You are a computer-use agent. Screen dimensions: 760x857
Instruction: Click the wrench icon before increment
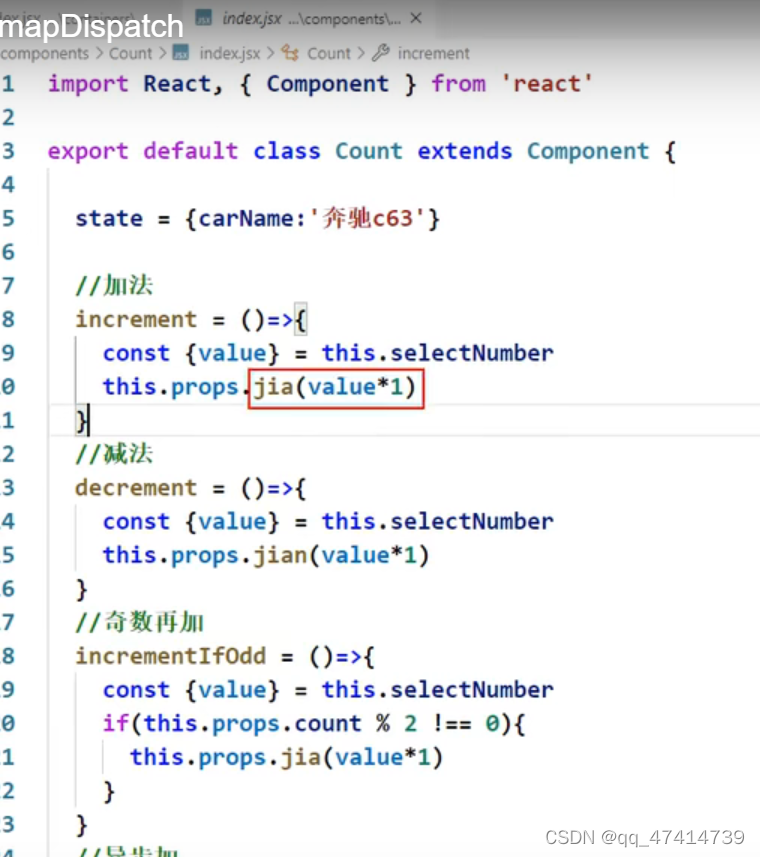(380, 53)
